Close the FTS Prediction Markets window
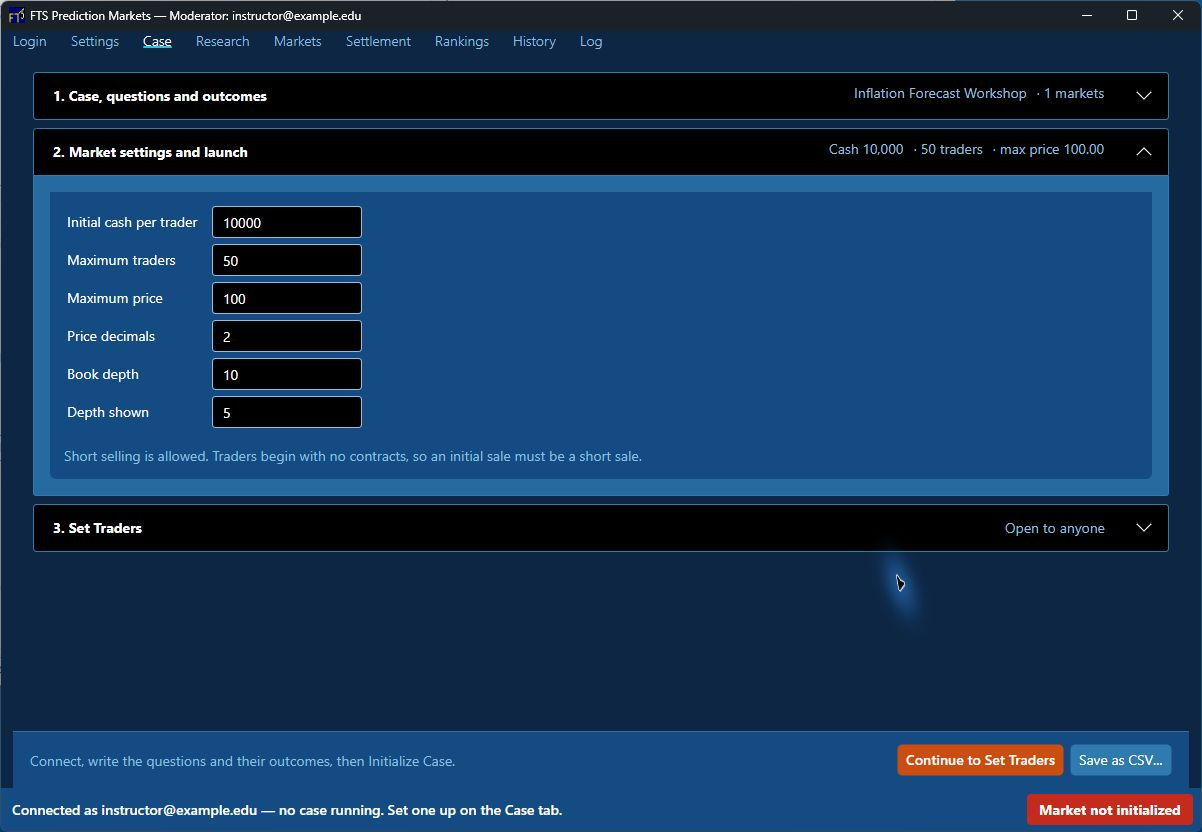This screenshot has width=1202, height=832. point(1178,15)
